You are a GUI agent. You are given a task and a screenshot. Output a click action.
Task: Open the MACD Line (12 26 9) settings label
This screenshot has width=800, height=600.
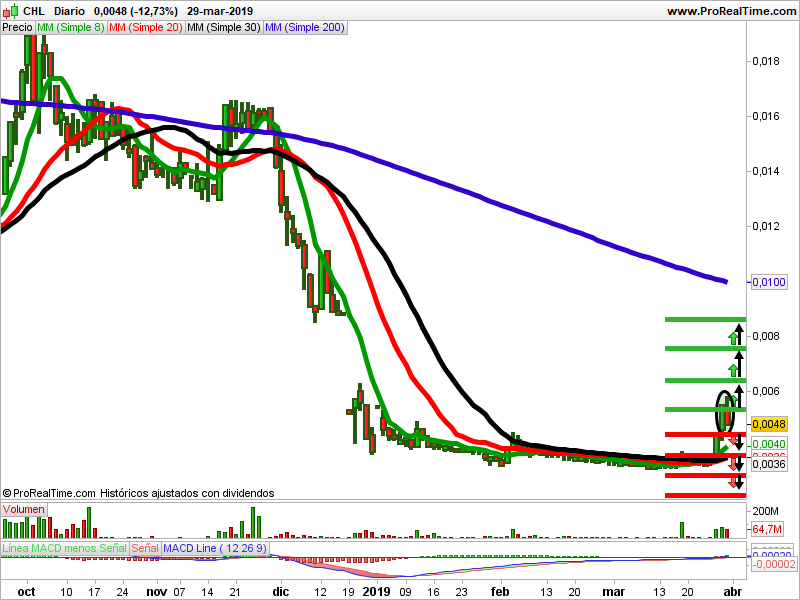click(x=201, y=548)
